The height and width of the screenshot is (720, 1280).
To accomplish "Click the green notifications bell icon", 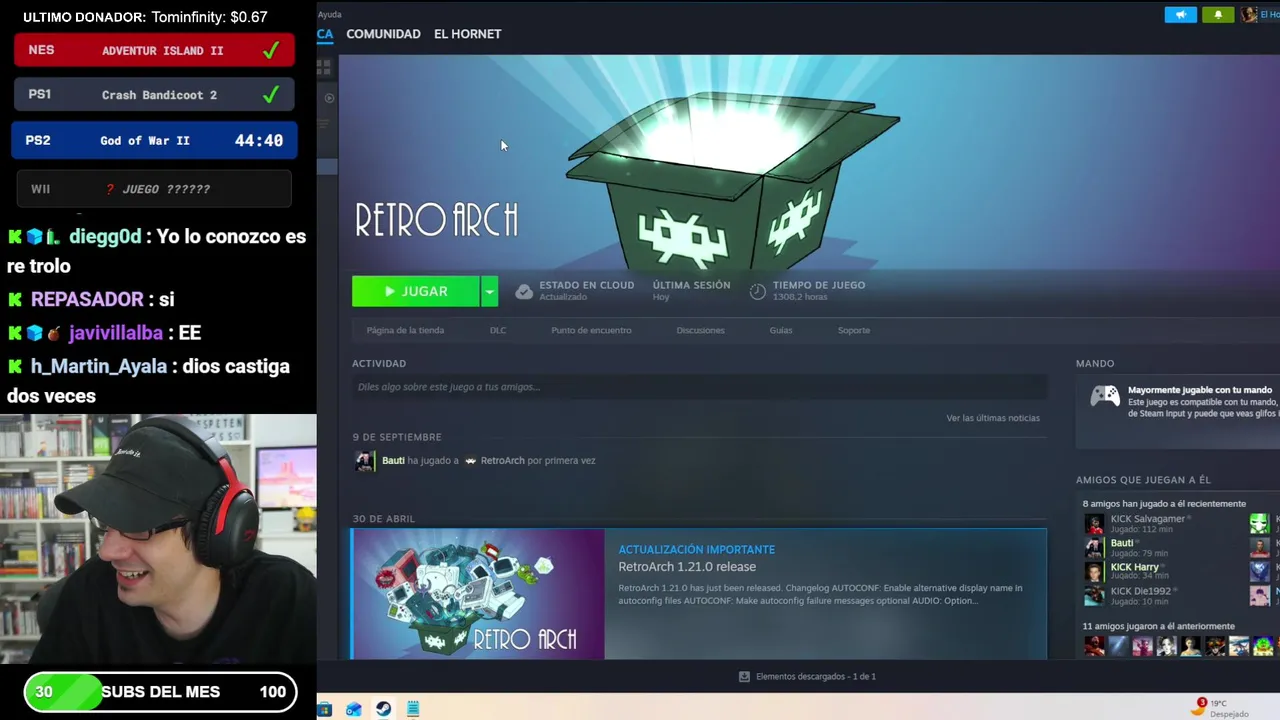I will point(1218,15).
